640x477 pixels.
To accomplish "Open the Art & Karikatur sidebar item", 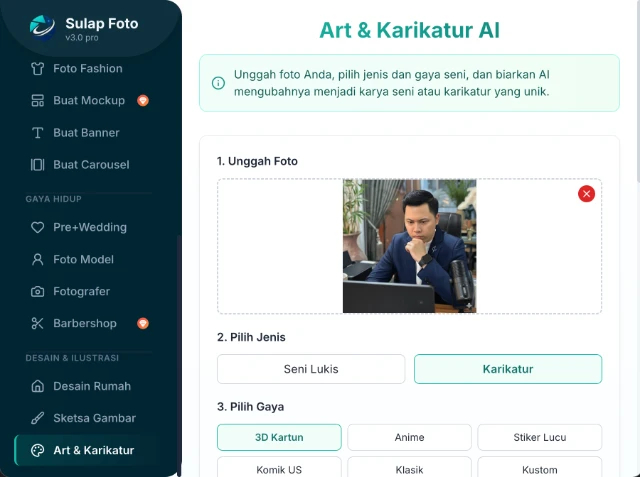I will click(x=93, y=451).
